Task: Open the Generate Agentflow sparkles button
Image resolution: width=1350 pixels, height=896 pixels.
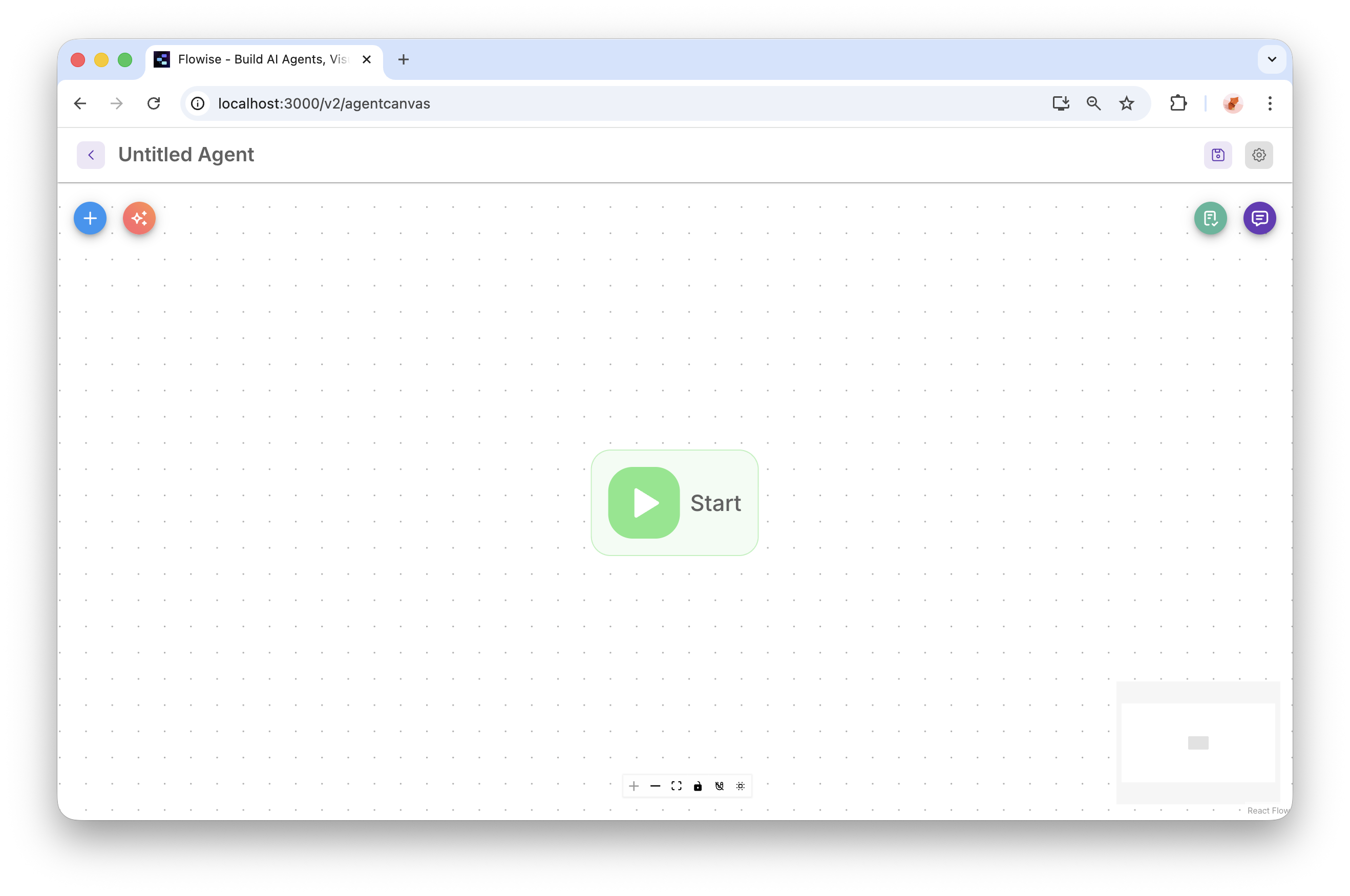Action: [x=139, y=218]
